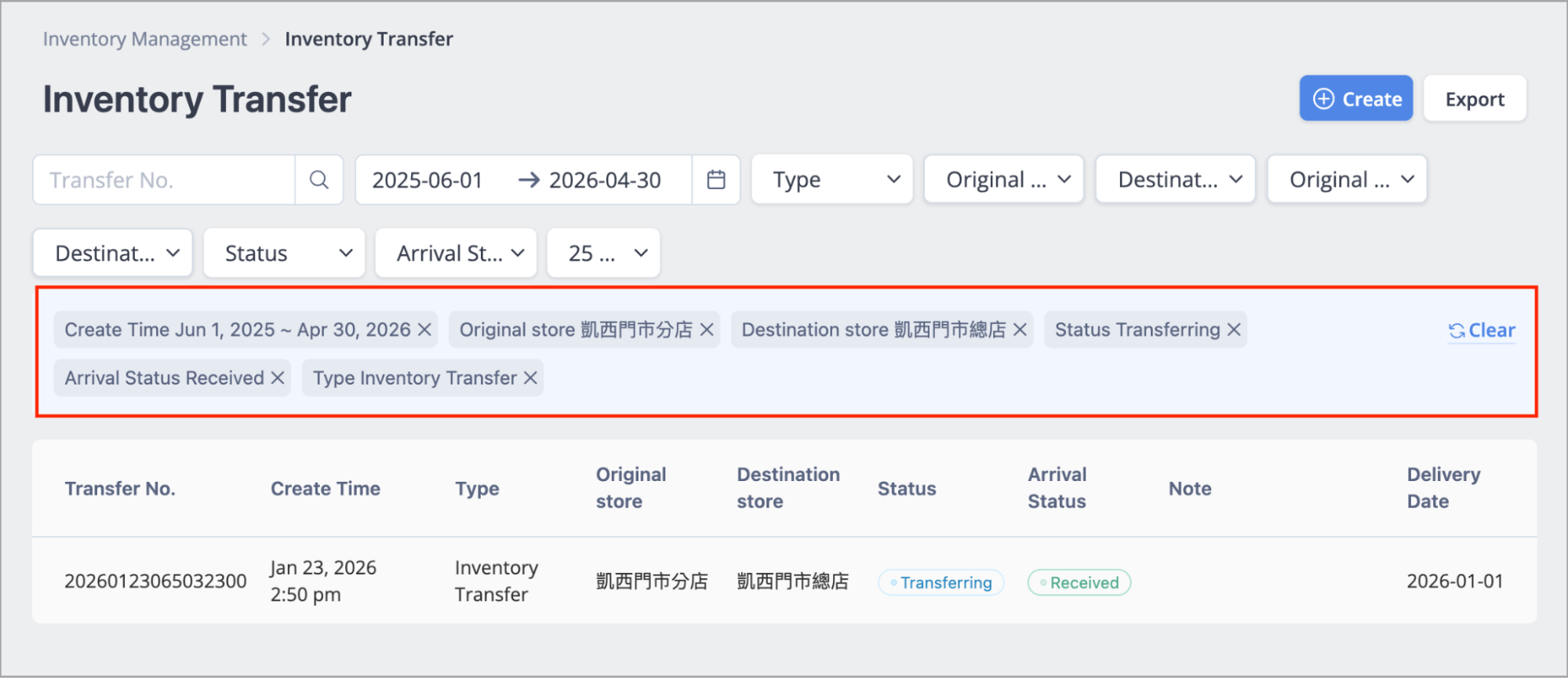The height and width of the screenshot is (678, 1568).
Task: Click the Status column header
Action: coord(907,488)
